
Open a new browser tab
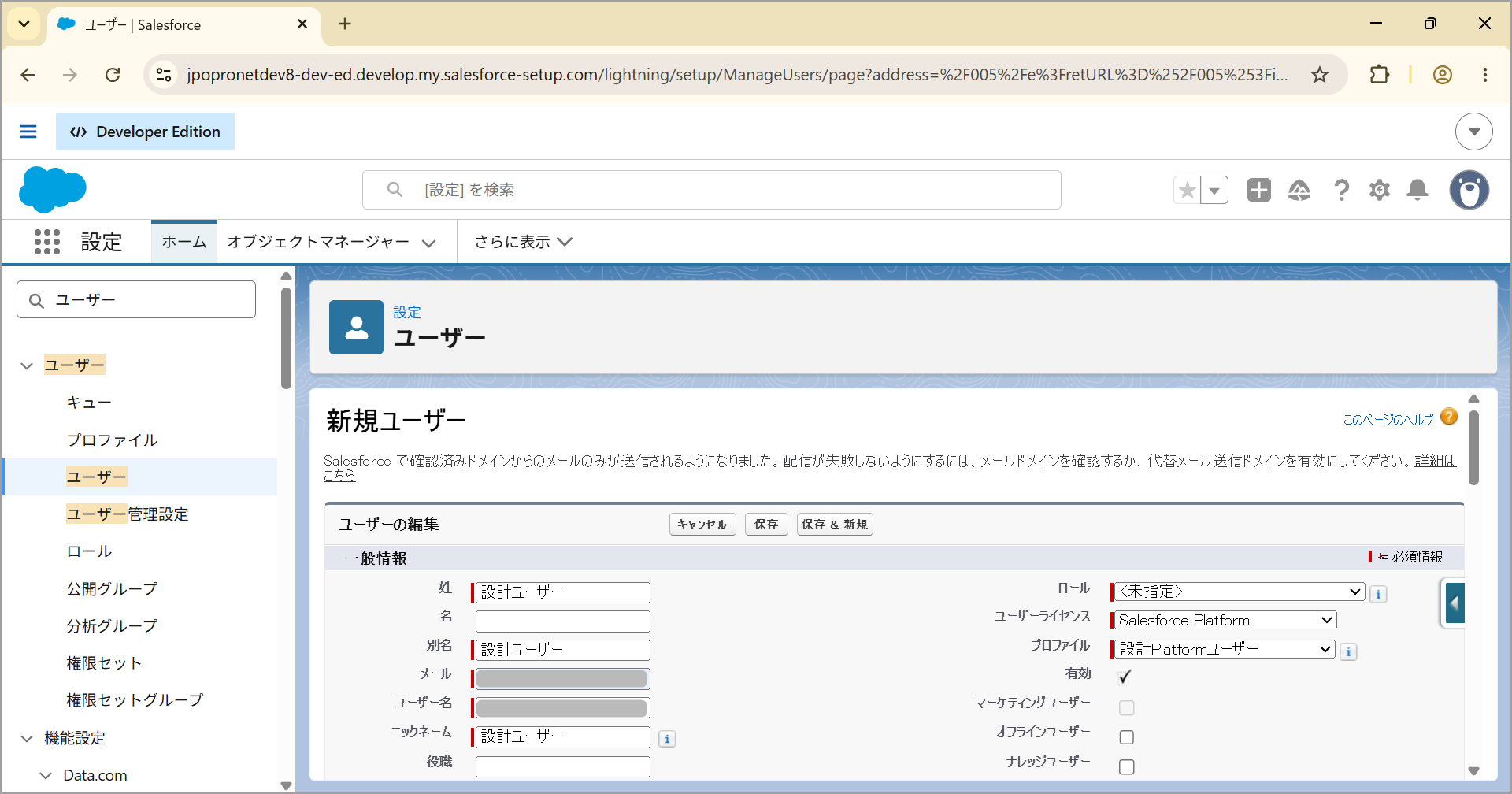point(345,24)
